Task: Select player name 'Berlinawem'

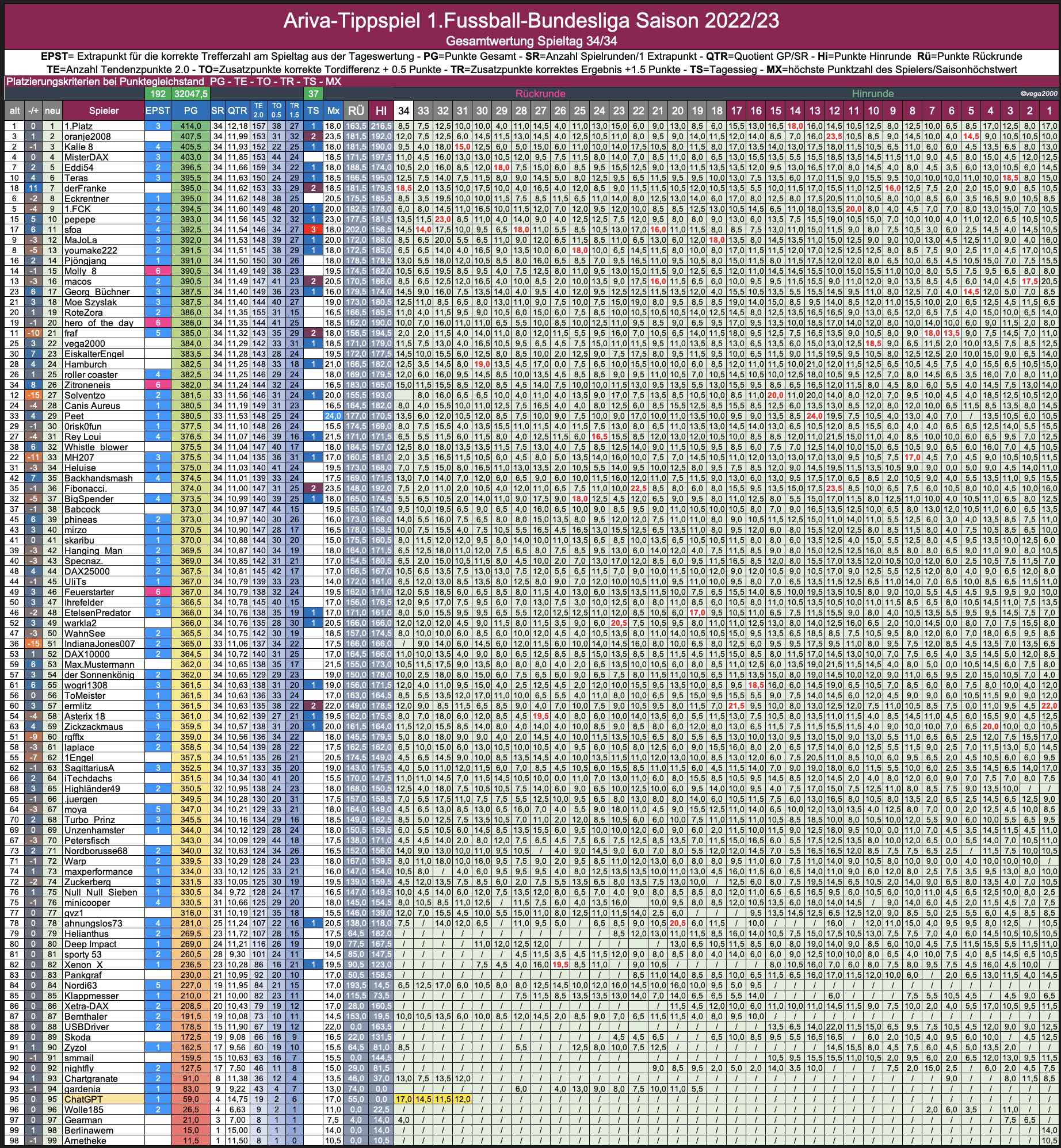Action: [x=89, y=1130]
